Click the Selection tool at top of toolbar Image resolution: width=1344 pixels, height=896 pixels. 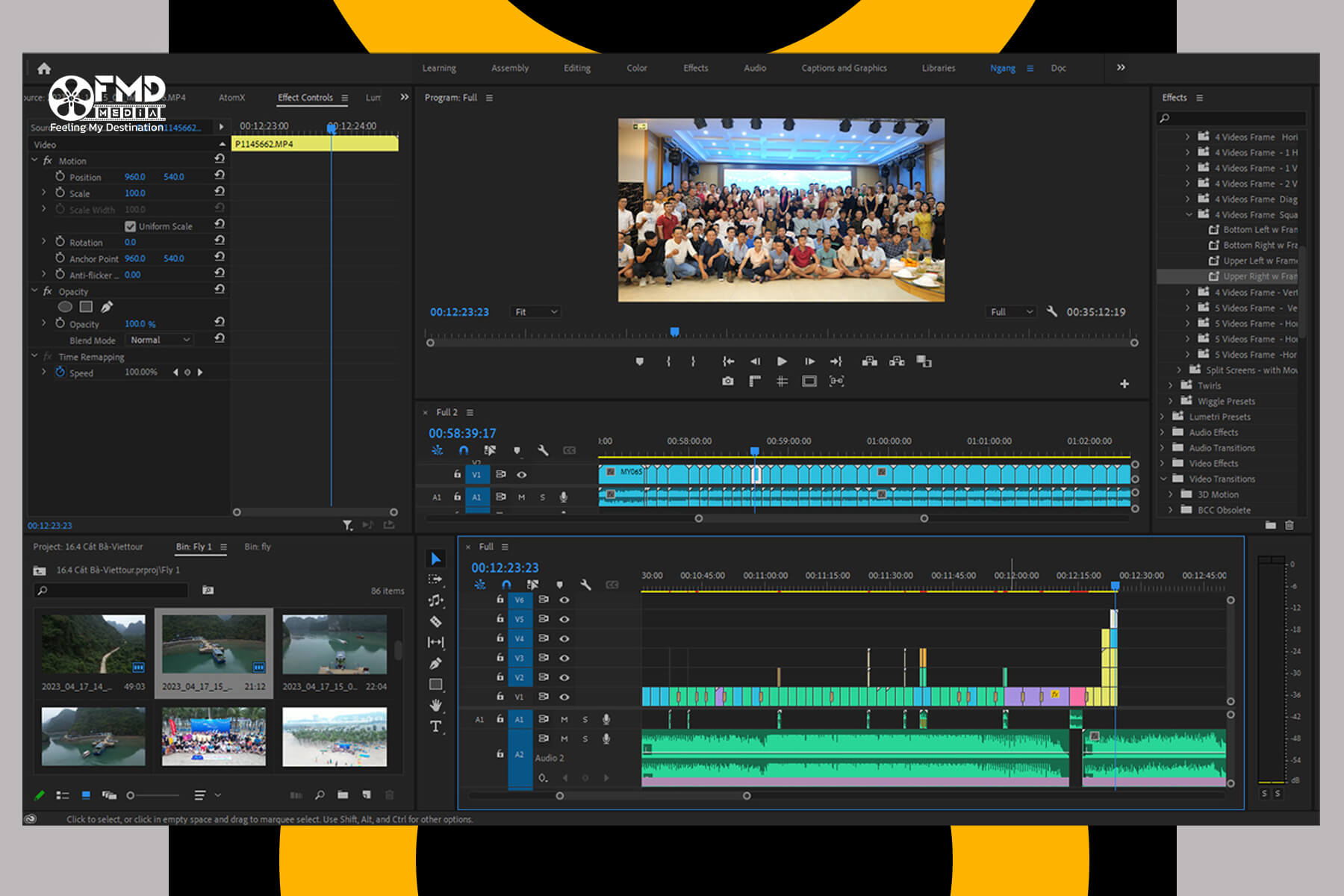[x=435, y=559]
